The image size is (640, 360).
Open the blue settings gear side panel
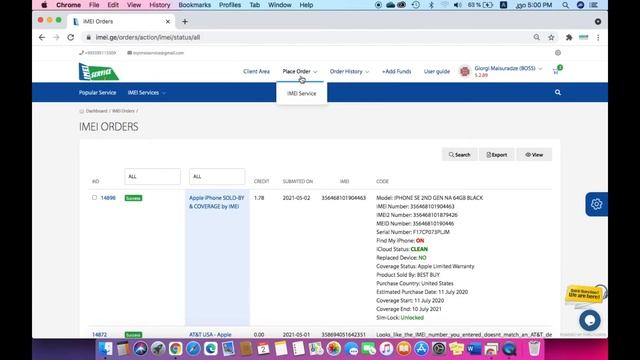click(x=596, y=204)
